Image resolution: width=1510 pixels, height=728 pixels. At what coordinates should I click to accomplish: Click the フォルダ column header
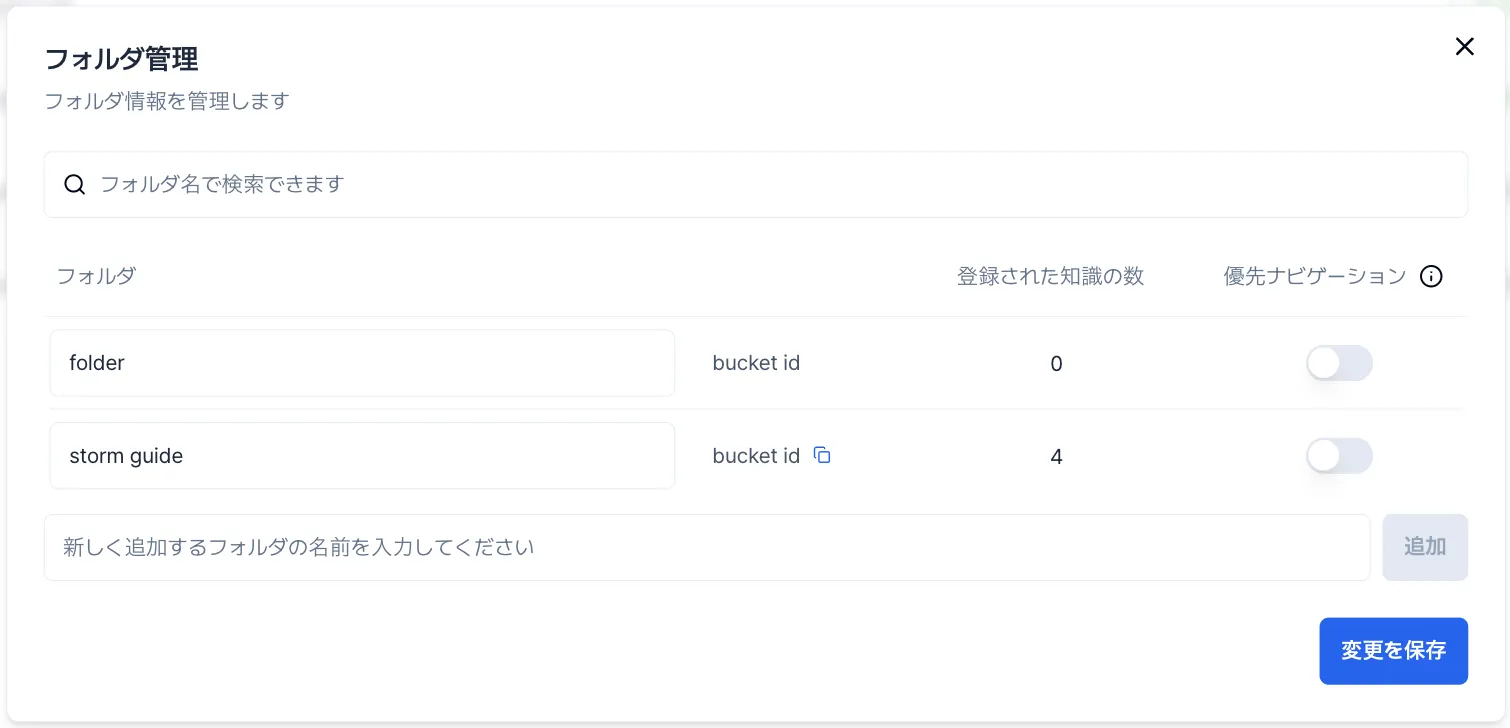[96, 276]
